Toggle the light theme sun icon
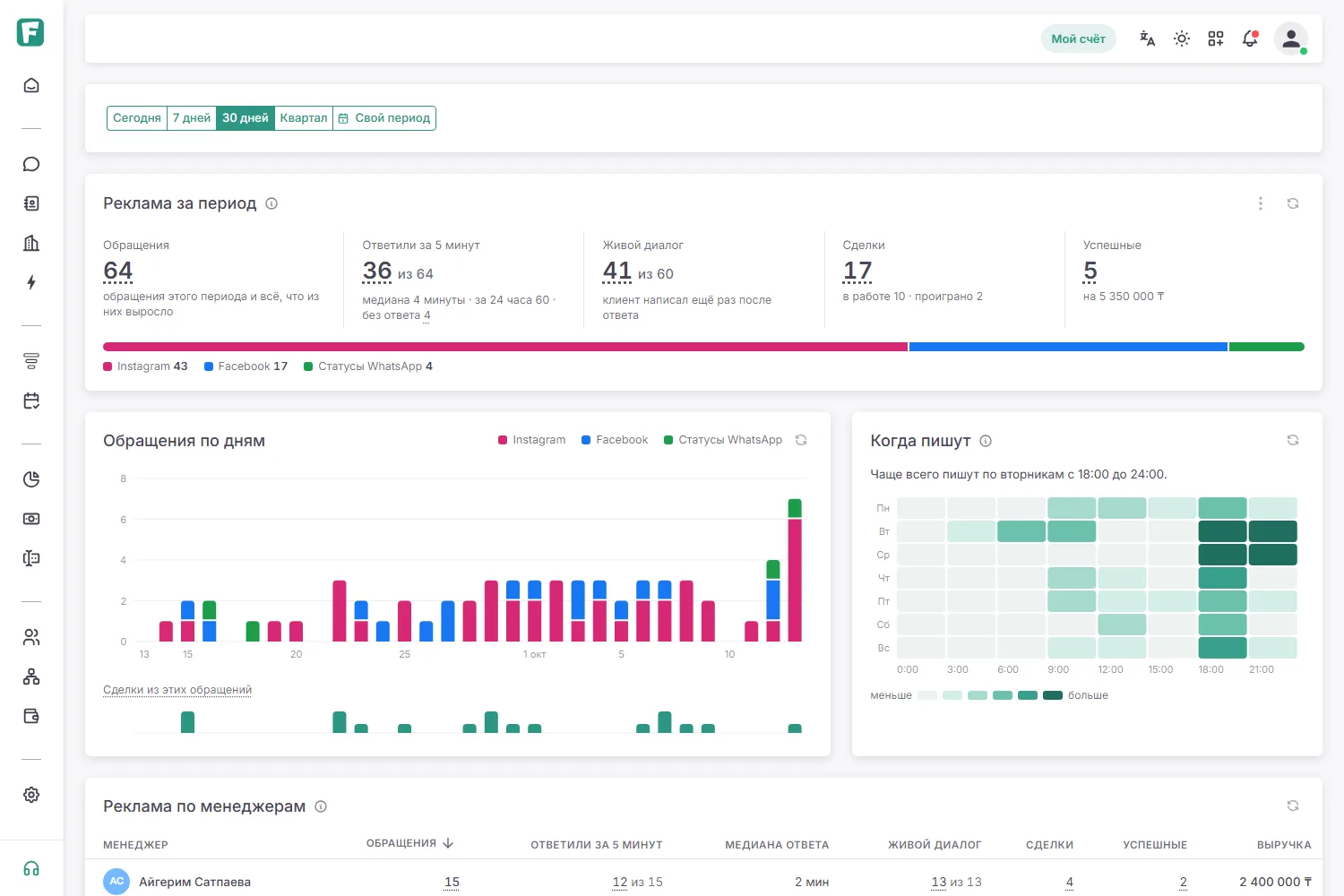Image resolution: width=1344 pixels, height=896 pixels. pyautogui.click(x=1182, y=39)
